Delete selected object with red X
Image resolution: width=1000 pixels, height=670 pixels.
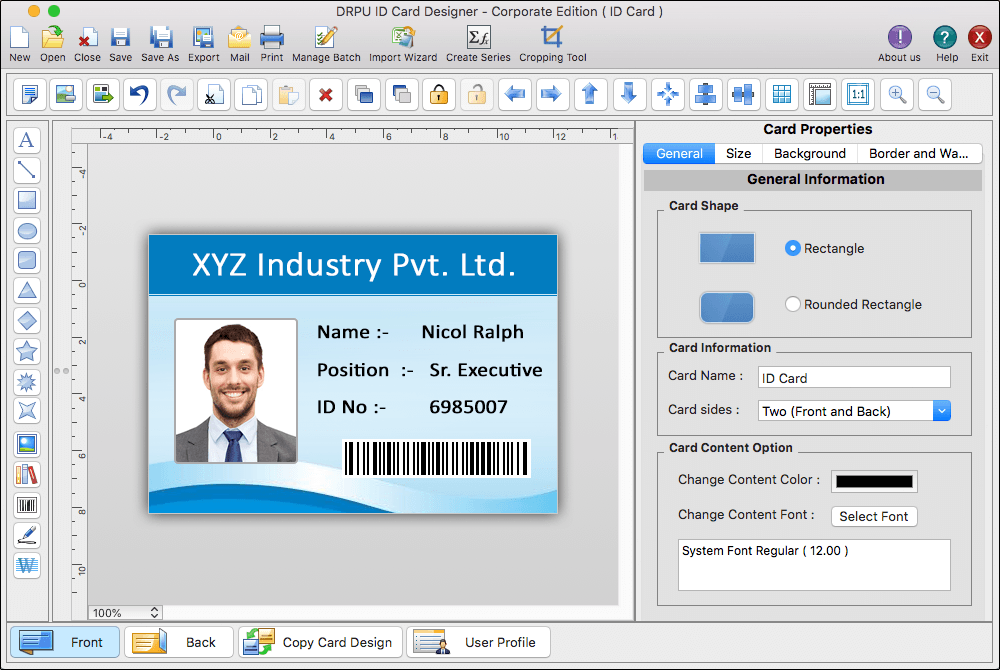tap(326, 94)
